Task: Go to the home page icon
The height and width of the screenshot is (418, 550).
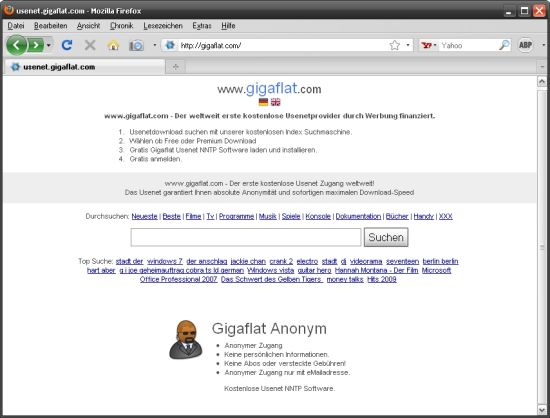Action: pos(113,45)
